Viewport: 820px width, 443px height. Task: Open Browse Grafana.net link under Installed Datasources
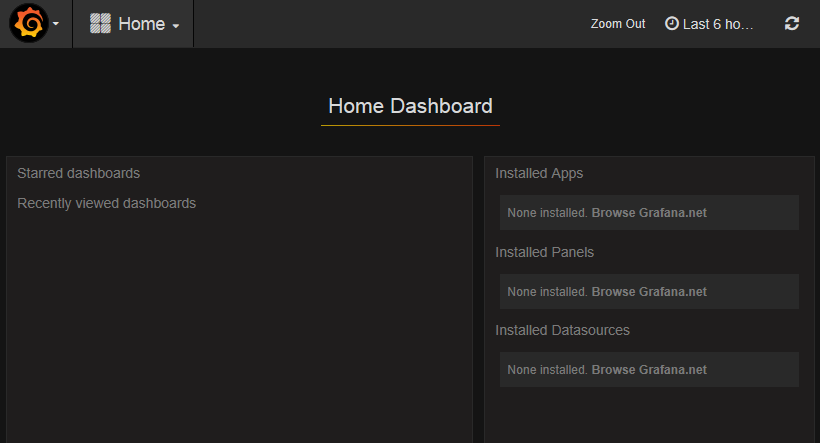click(649, 370)
